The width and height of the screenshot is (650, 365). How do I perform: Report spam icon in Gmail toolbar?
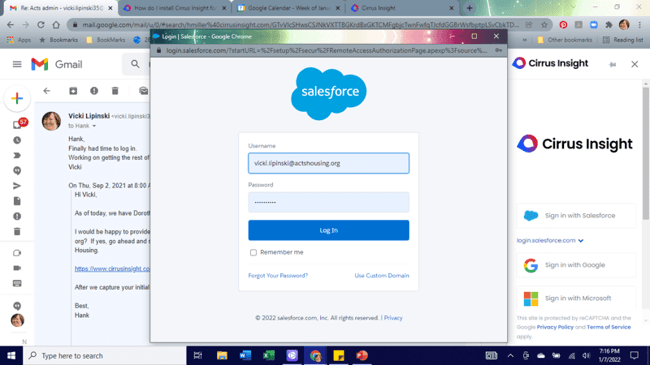click(94, 91)
